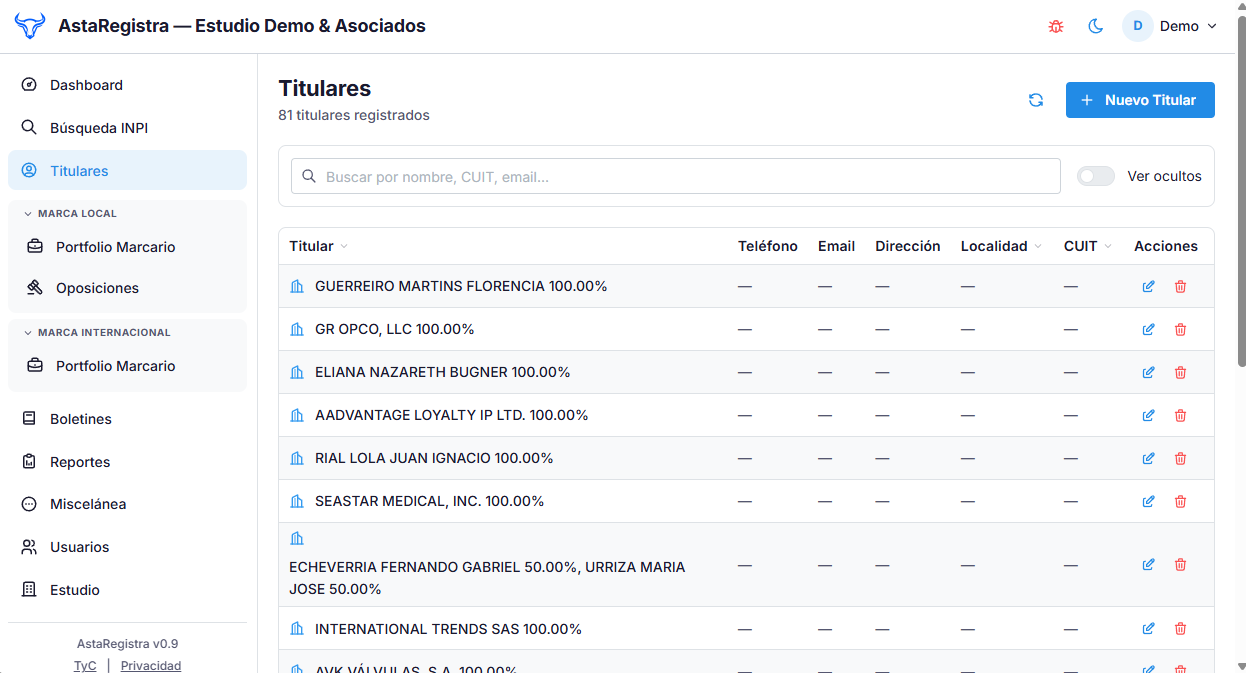Open Dashboard in the sidebar
This screenshot has height=673, width=1246.
click(x=127, y=85)
